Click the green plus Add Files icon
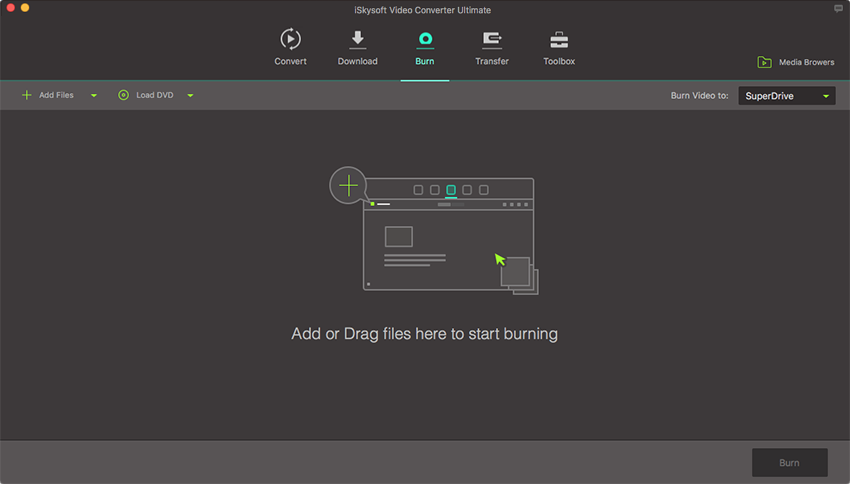Image resolution: width=850 pixels, height=484 pixels. tap(26, 95)
